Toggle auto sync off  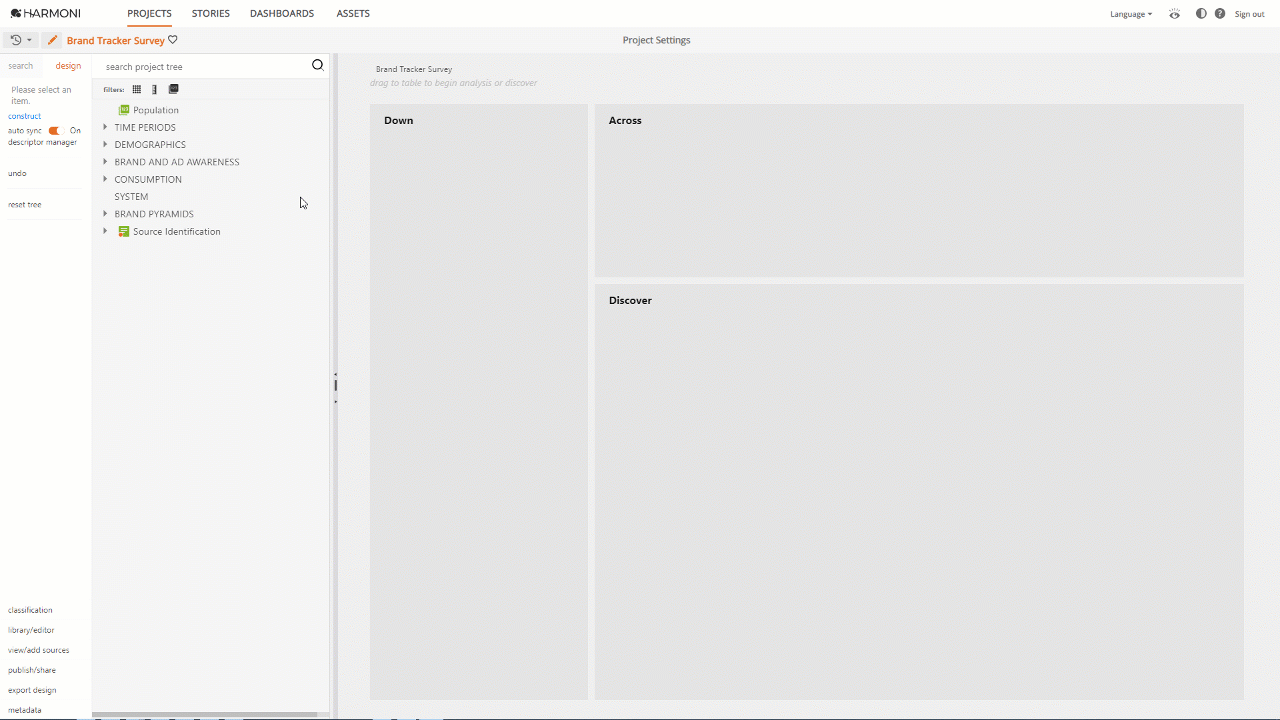coord(54,130)
